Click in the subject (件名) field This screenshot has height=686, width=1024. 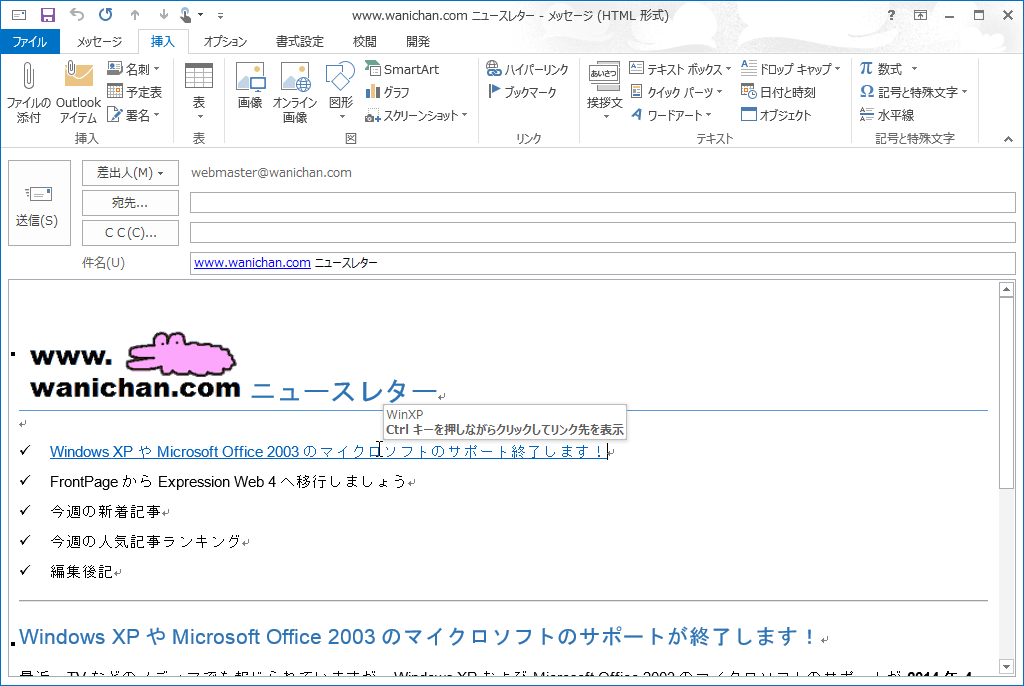[602, 263]
